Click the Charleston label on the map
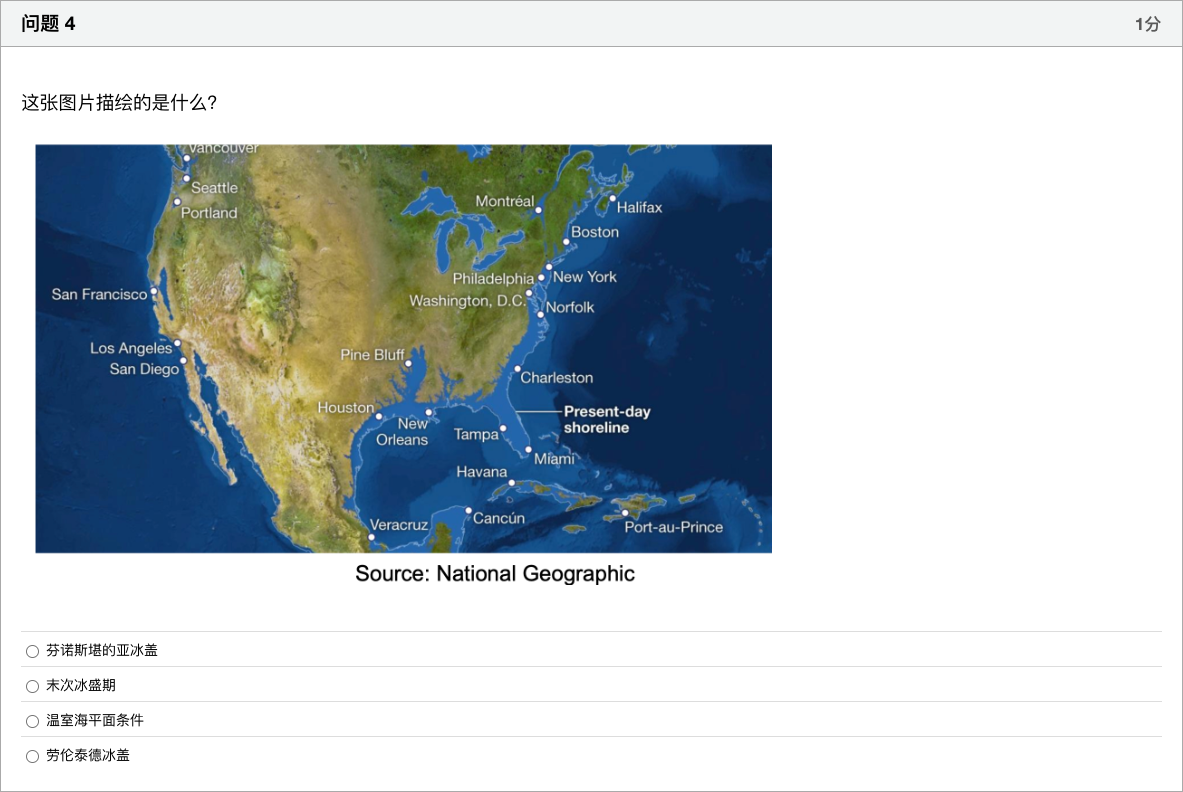 [557, 378]
